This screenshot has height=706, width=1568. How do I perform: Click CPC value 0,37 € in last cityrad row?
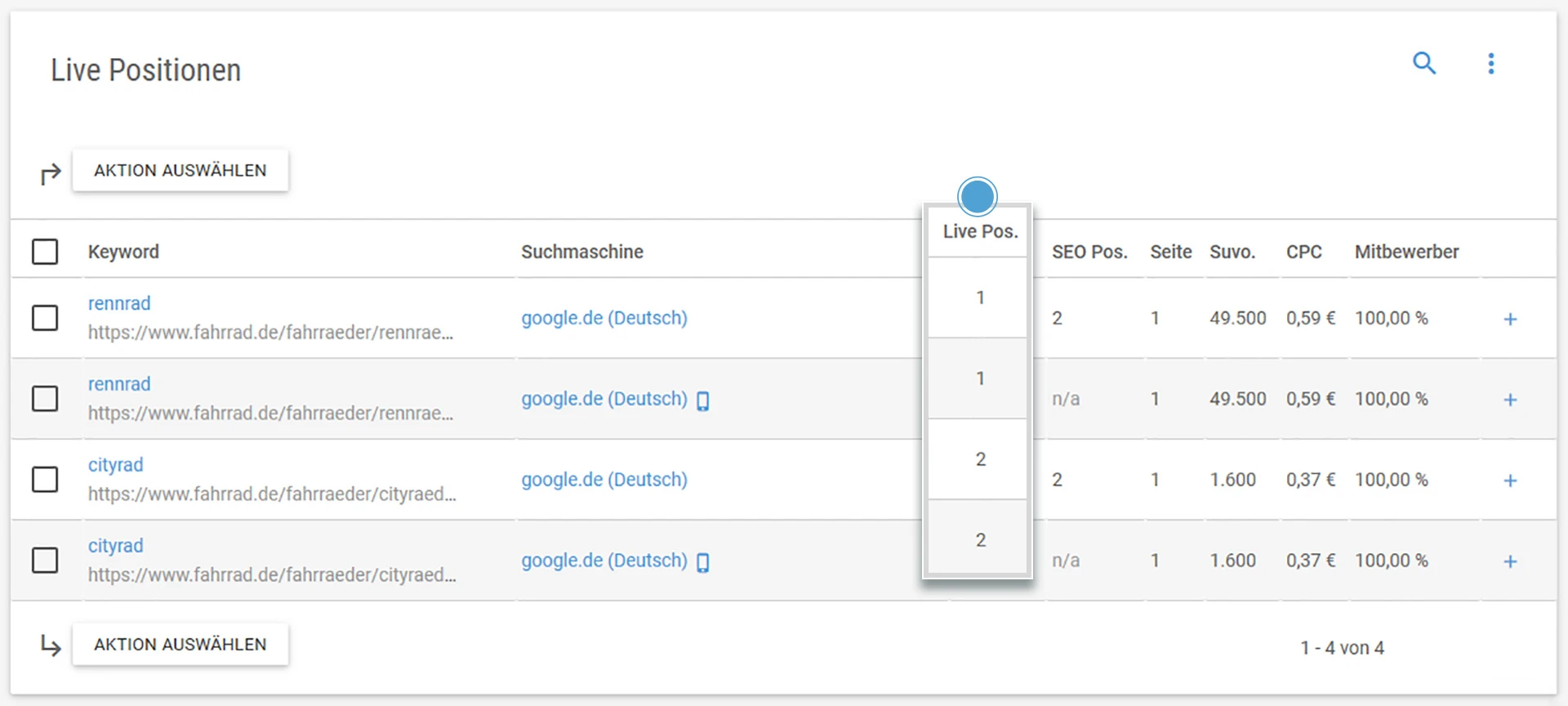(x=1311, y=561)
